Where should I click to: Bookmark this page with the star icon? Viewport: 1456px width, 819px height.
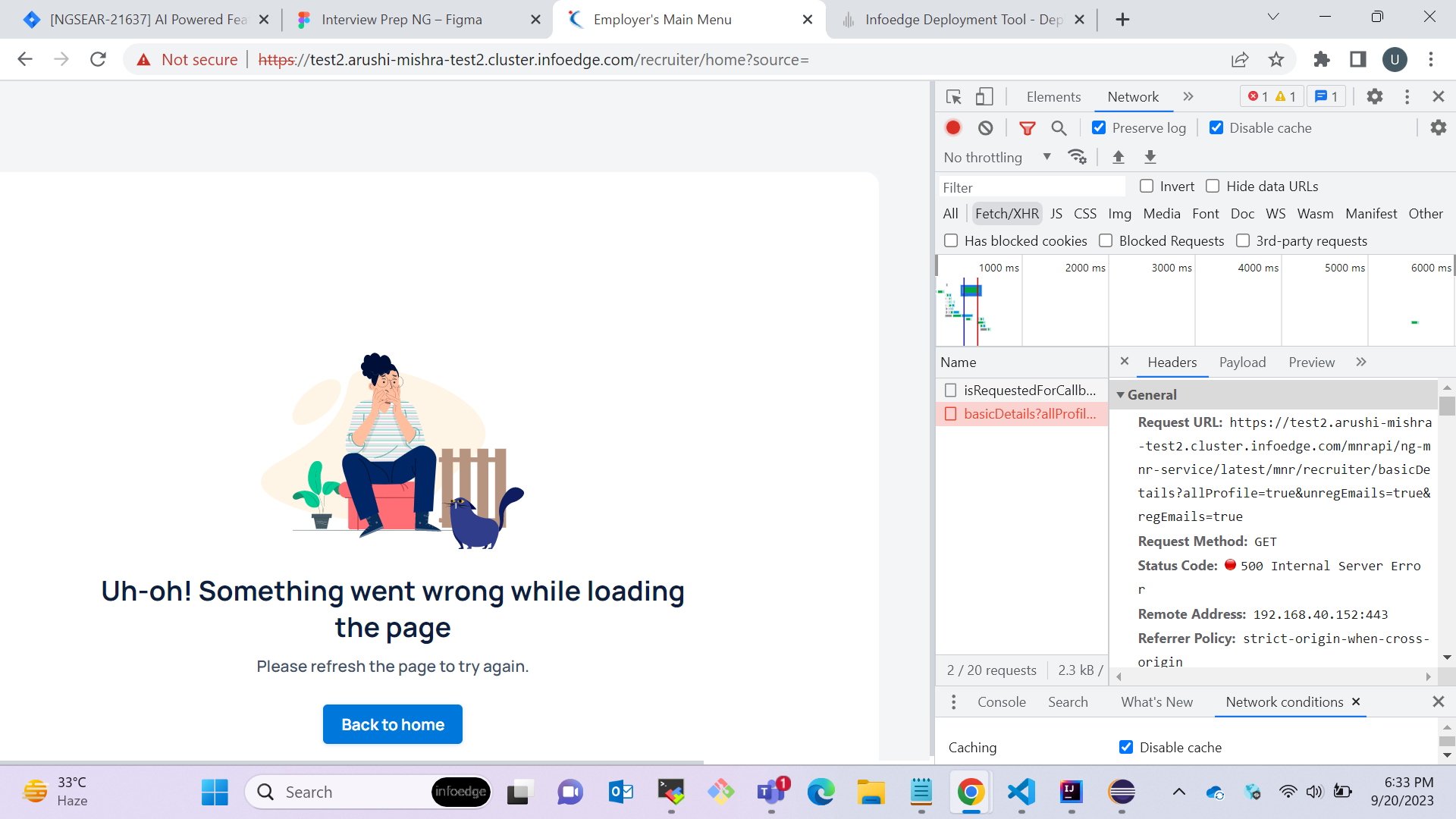click(1276, 60)
